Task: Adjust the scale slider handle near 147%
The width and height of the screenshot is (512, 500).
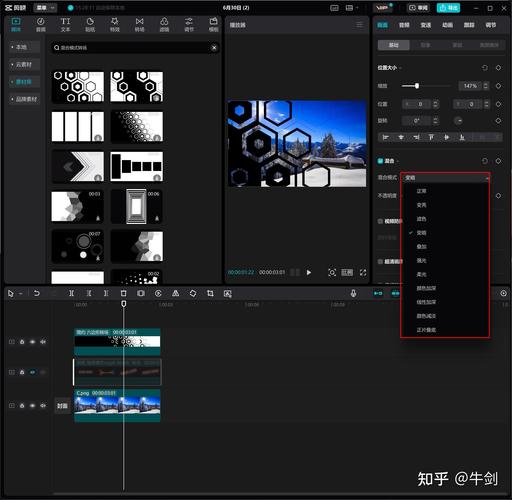Action: (417, 86)
